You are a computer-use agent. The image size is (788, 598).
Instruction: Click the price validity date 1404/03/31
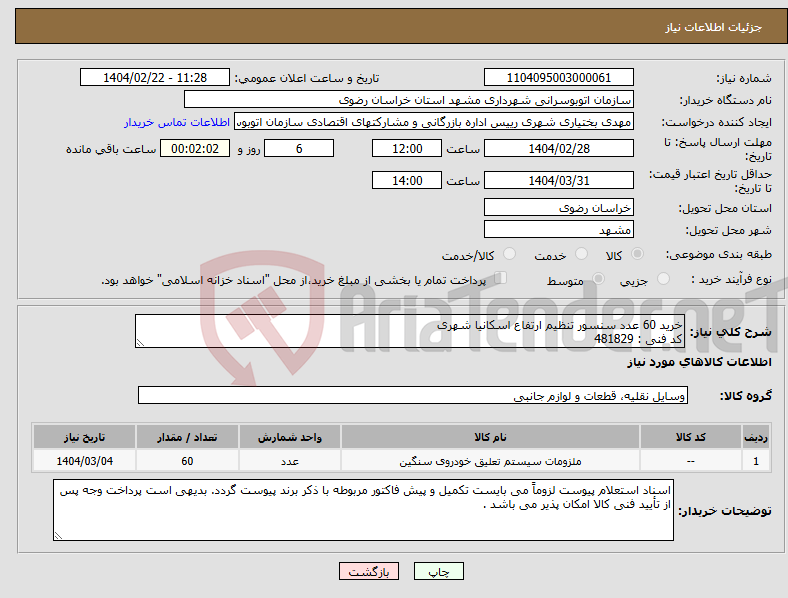558,180
